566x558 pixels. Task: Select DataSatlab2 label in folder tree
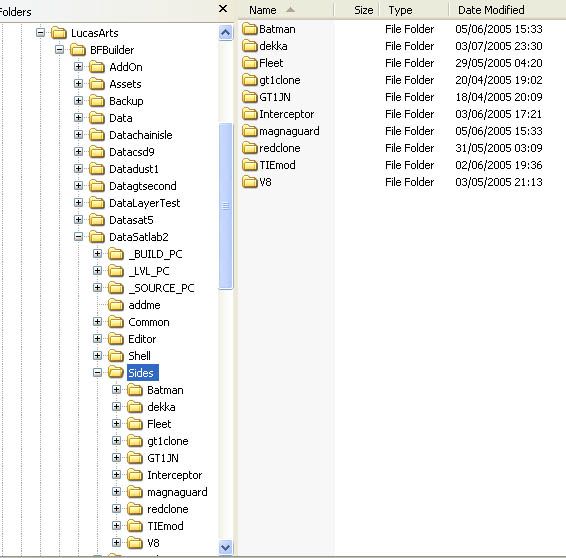click(139, 237)
